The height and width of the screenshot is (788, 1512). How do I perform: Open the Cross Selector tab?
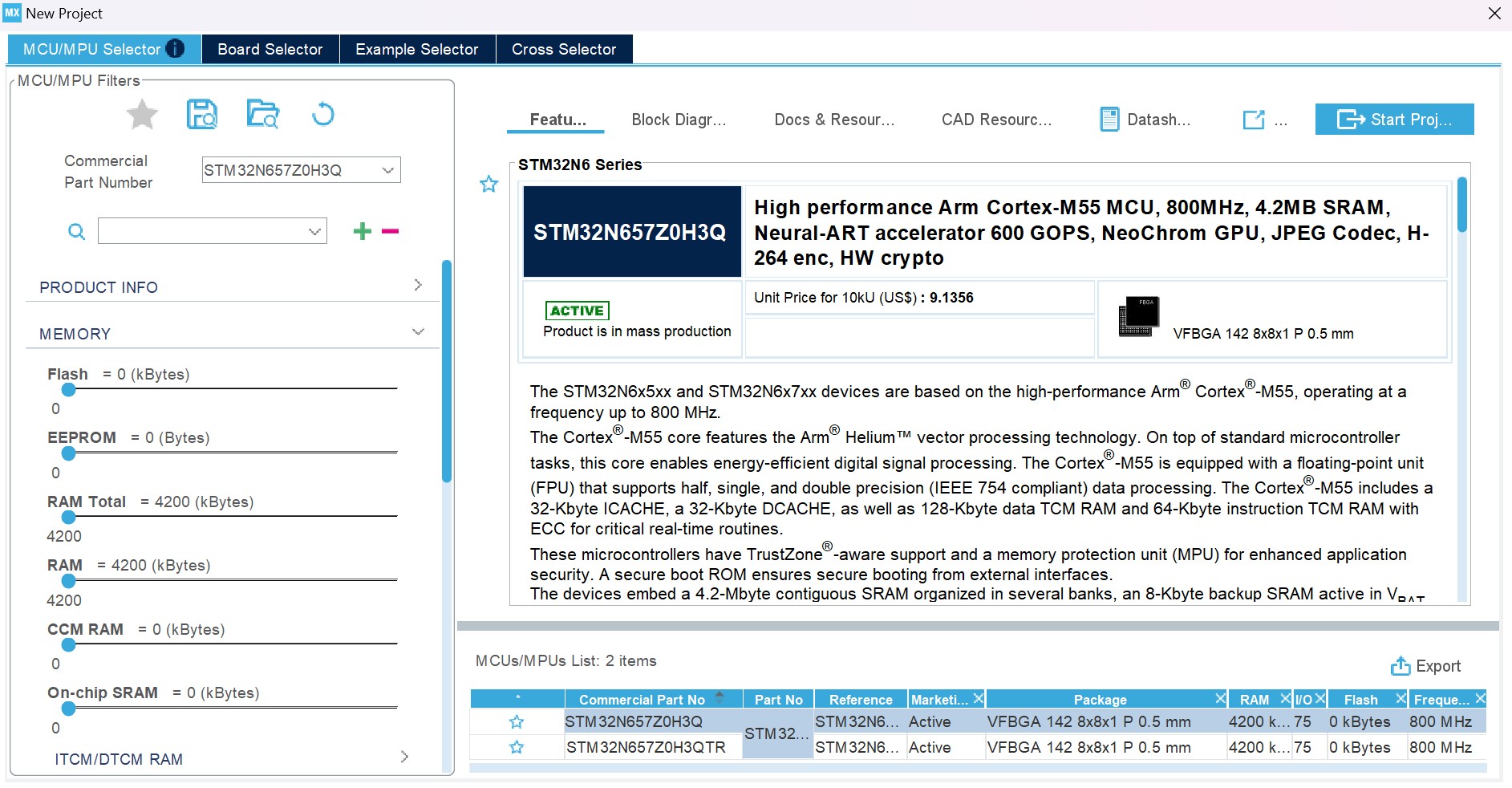tap(564, 49)
